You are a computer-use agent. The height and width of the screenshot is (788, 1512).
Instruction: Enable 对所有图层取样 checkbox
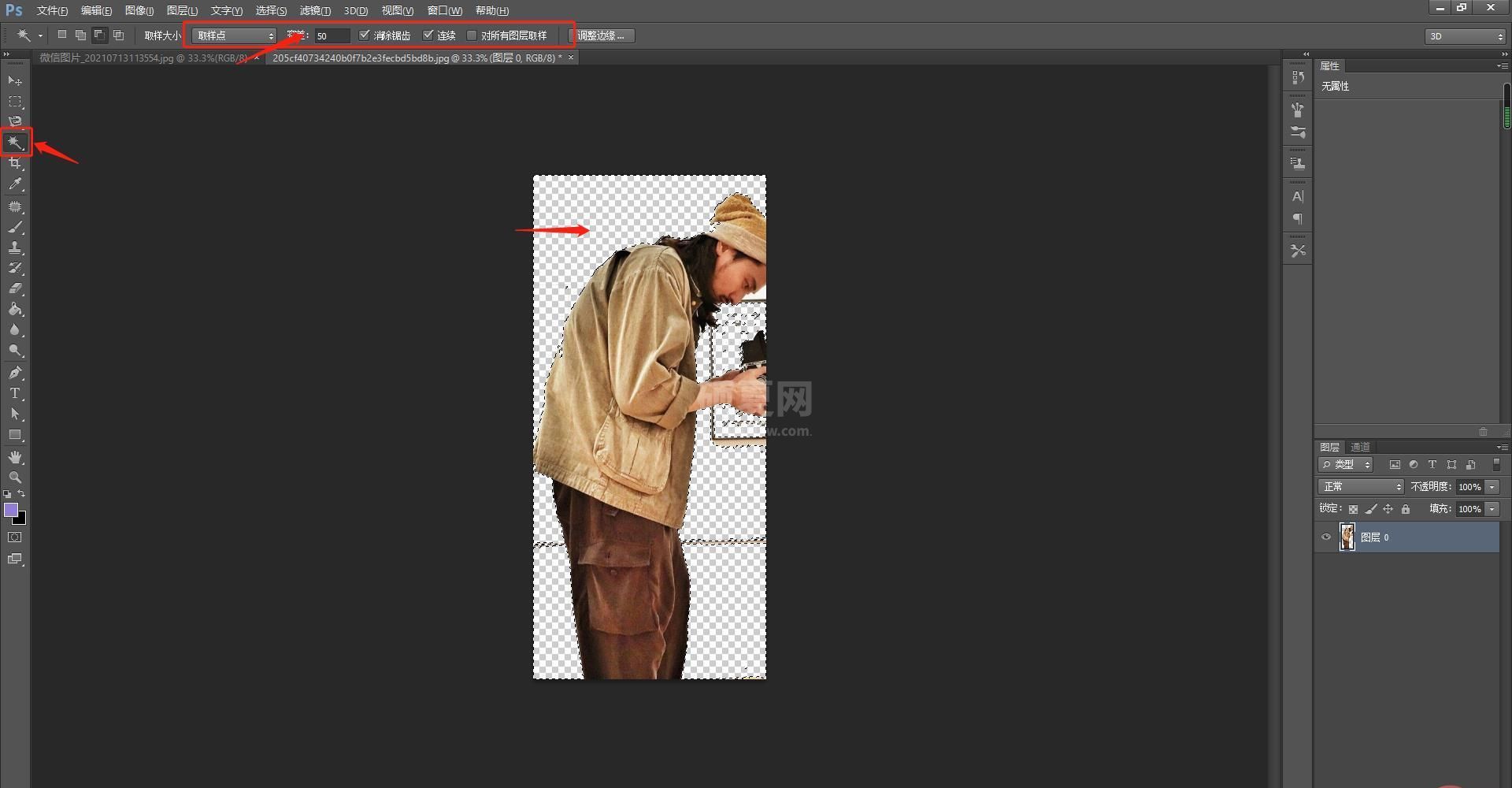coord(471,35)
